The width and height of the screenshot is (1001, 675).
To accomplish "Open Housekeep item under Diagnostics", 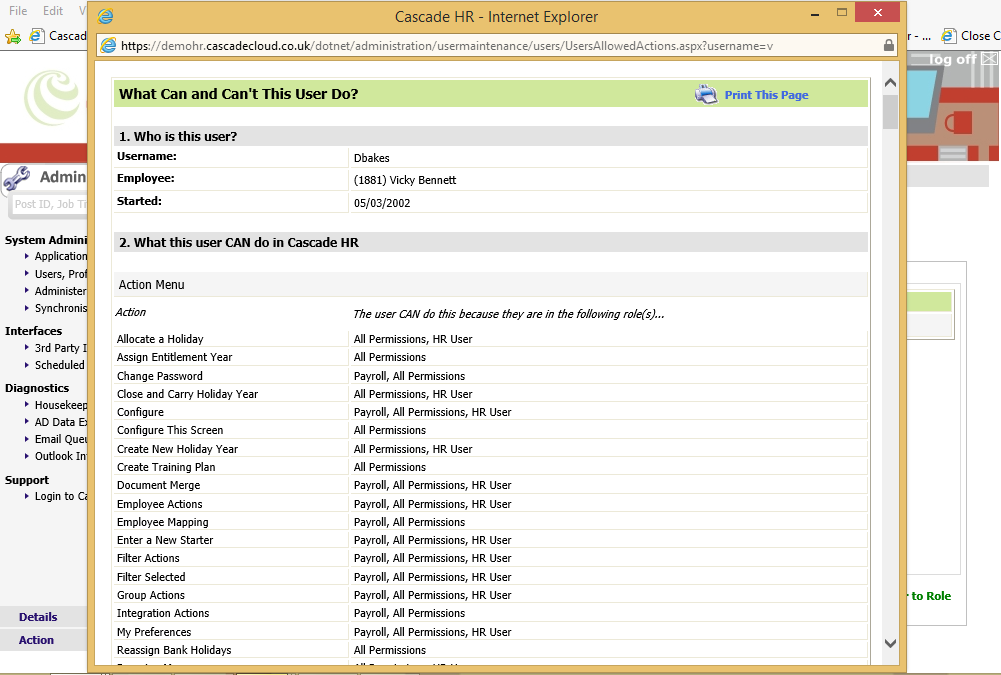I will click(61, 406).
